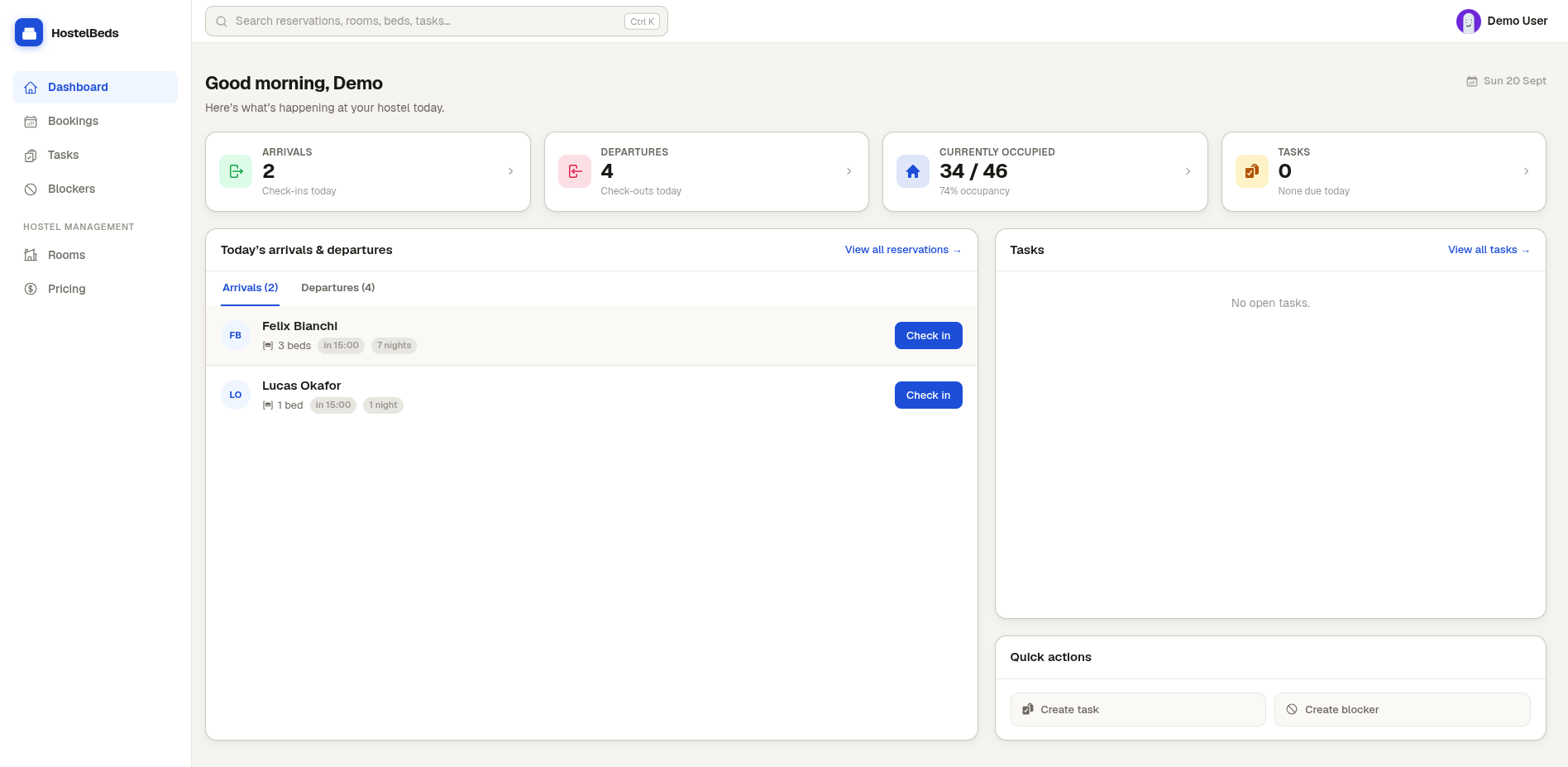Open Lucas Okafor reservation name

[x=301, y=386]
